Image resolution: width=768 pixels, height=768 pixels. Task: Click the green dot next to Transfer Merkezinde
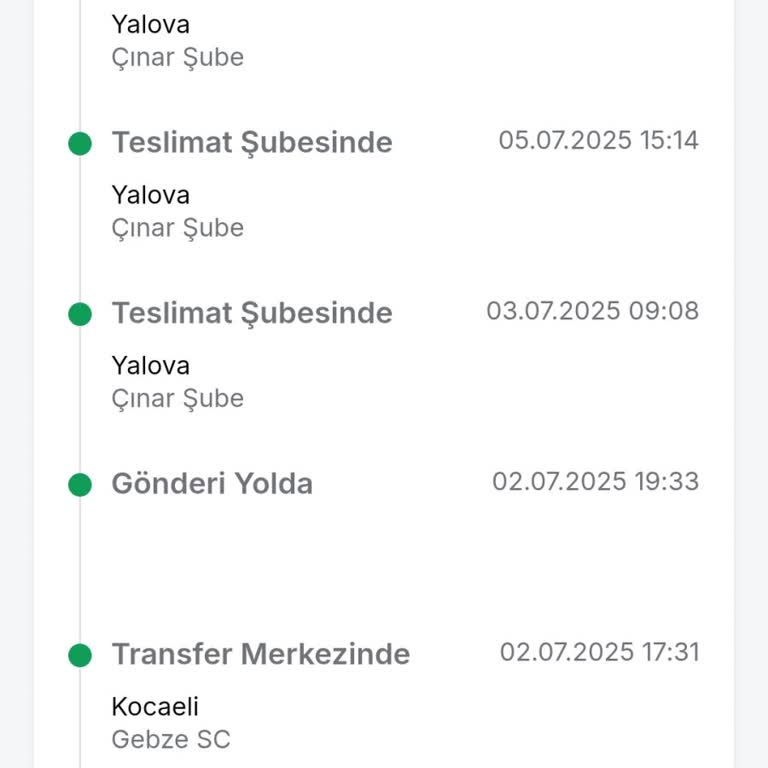[x=80, y=656]
